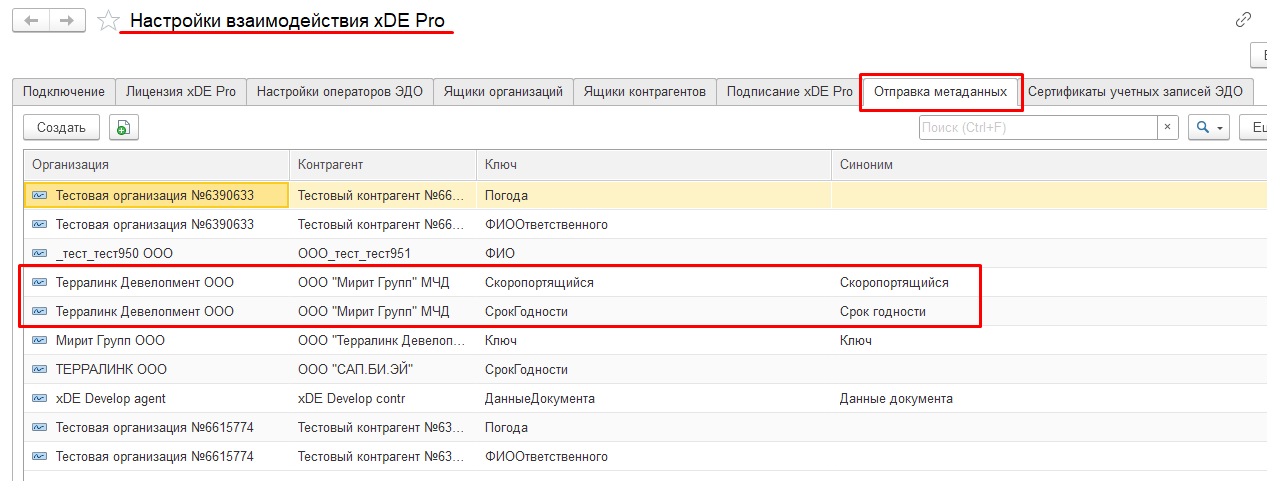Sort by the Организация column header
This screenshot has height=481, width=1267.
157,164
